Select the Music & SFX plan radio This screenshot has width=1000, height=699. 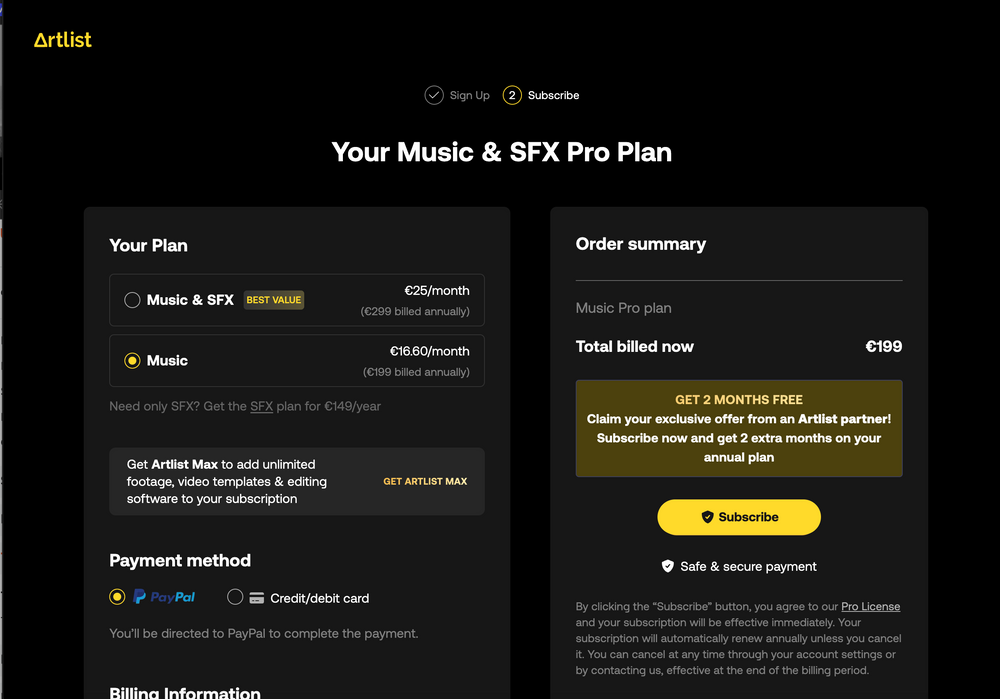click(132, 300)
